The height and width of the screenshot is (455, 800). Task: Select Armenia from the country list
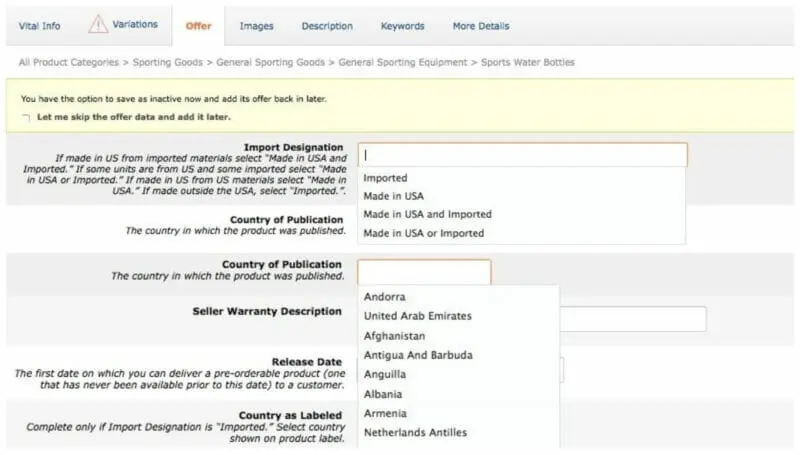[385, 413]
